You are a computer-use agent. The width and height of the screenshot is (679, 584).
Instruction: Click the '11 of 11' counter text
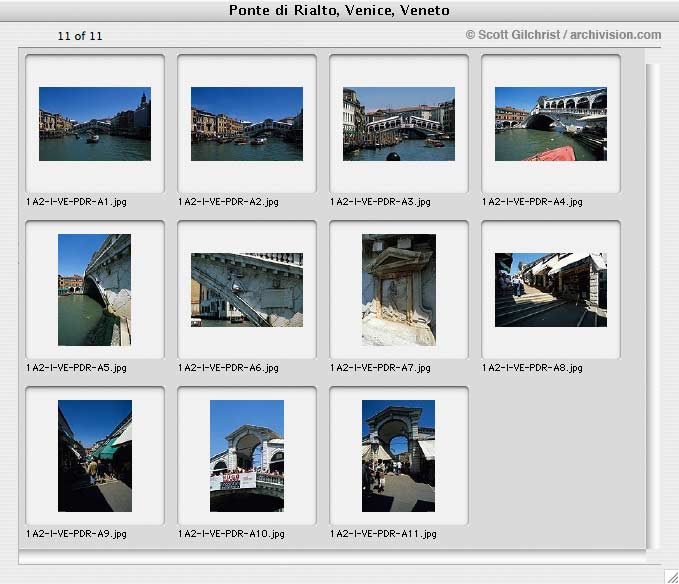click(x=80, y=36)
